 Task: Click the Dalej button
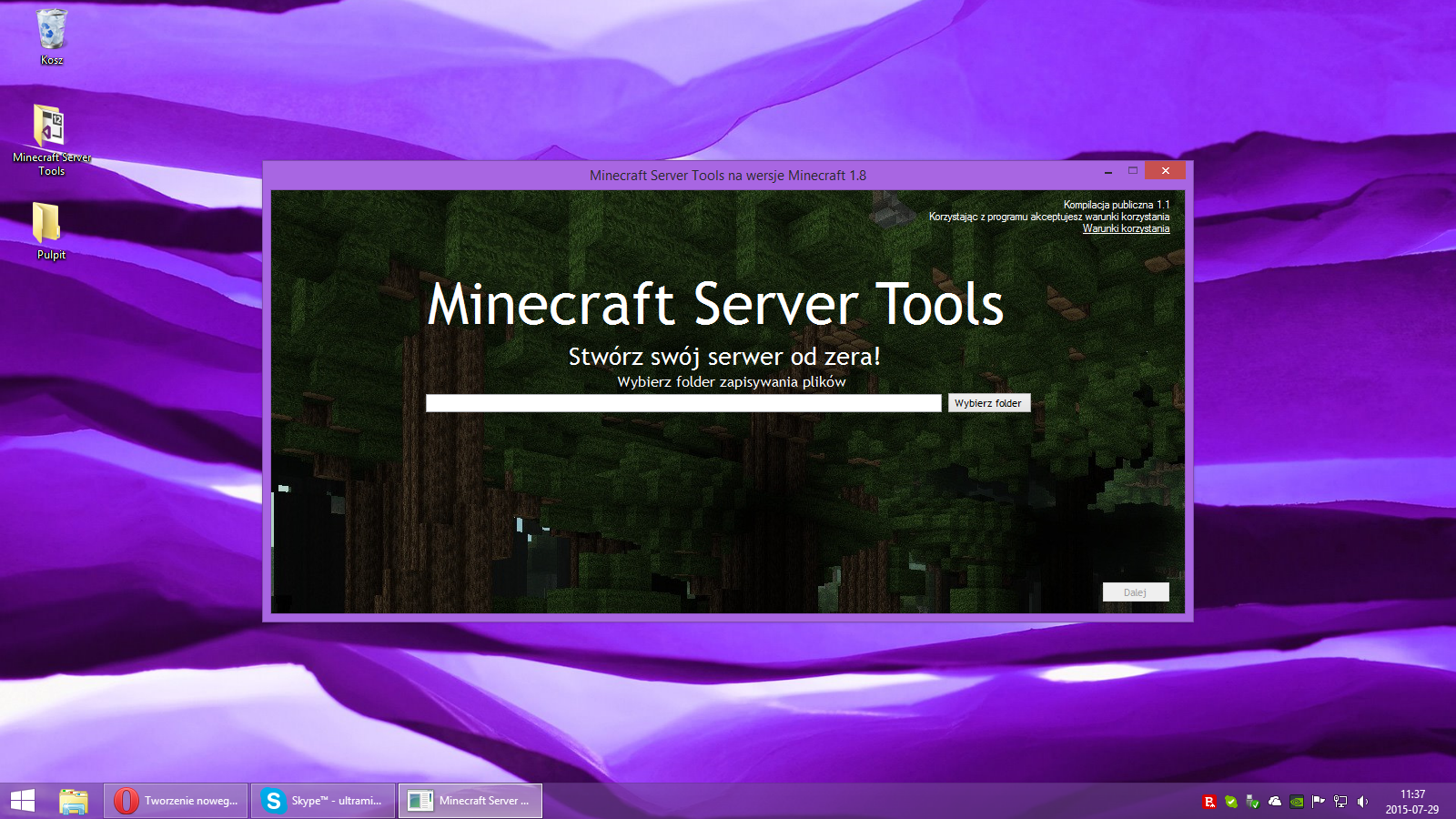(1136, 592)
